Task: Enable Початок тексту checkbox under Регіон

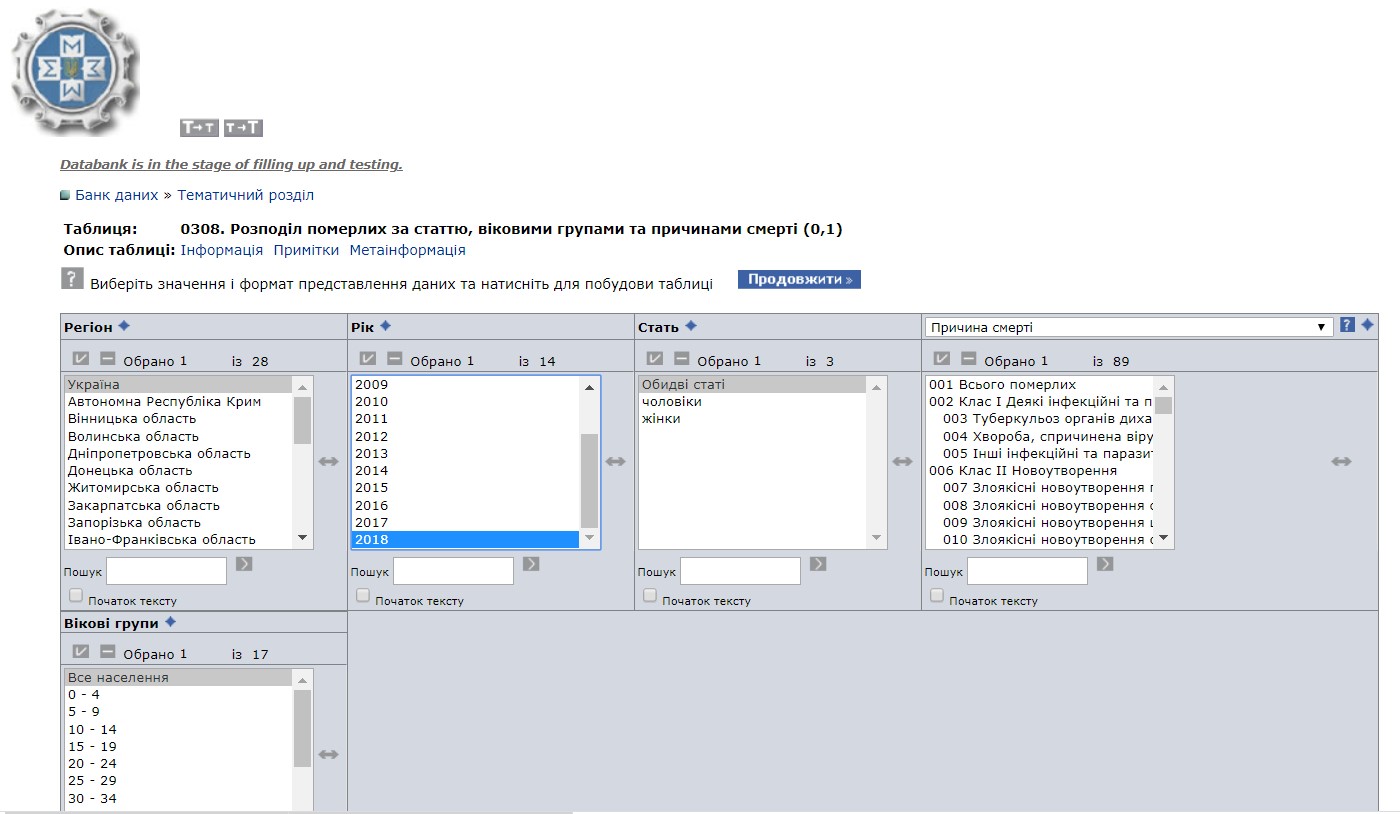Action: pos(76,596)
